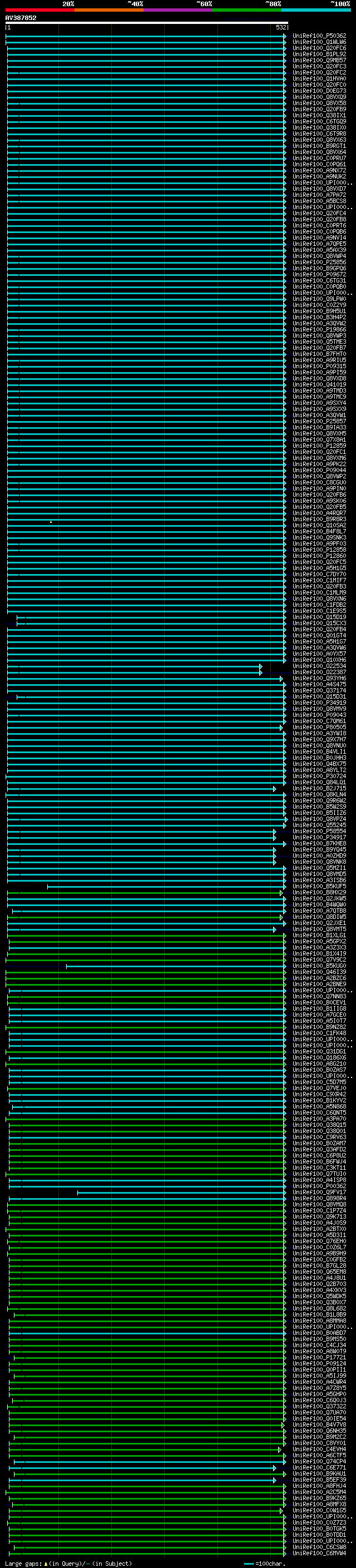Click the green alignment bar for UniRef100_B8HX29
This screenshot has width=356, height=1568.
pos(144,893)
